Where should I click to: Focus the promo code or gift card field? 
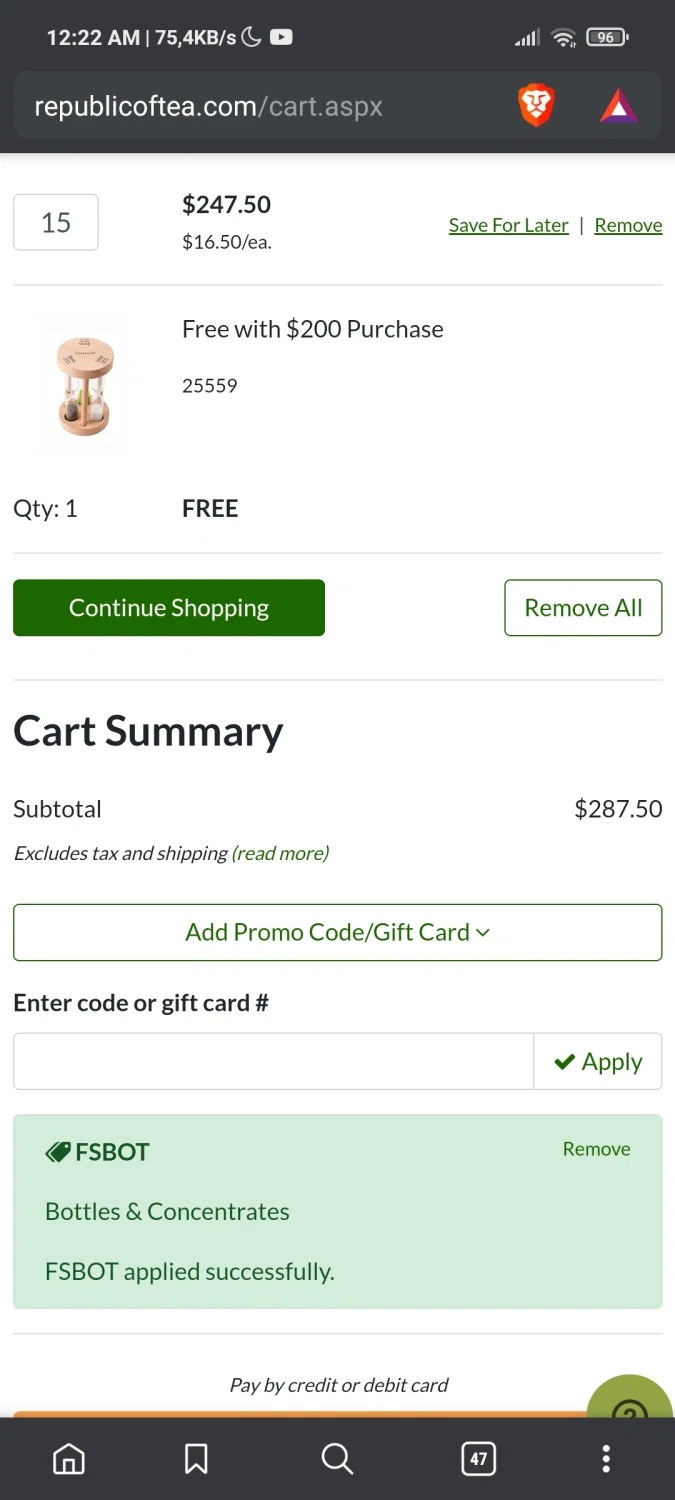click(x=273, y=1061)
